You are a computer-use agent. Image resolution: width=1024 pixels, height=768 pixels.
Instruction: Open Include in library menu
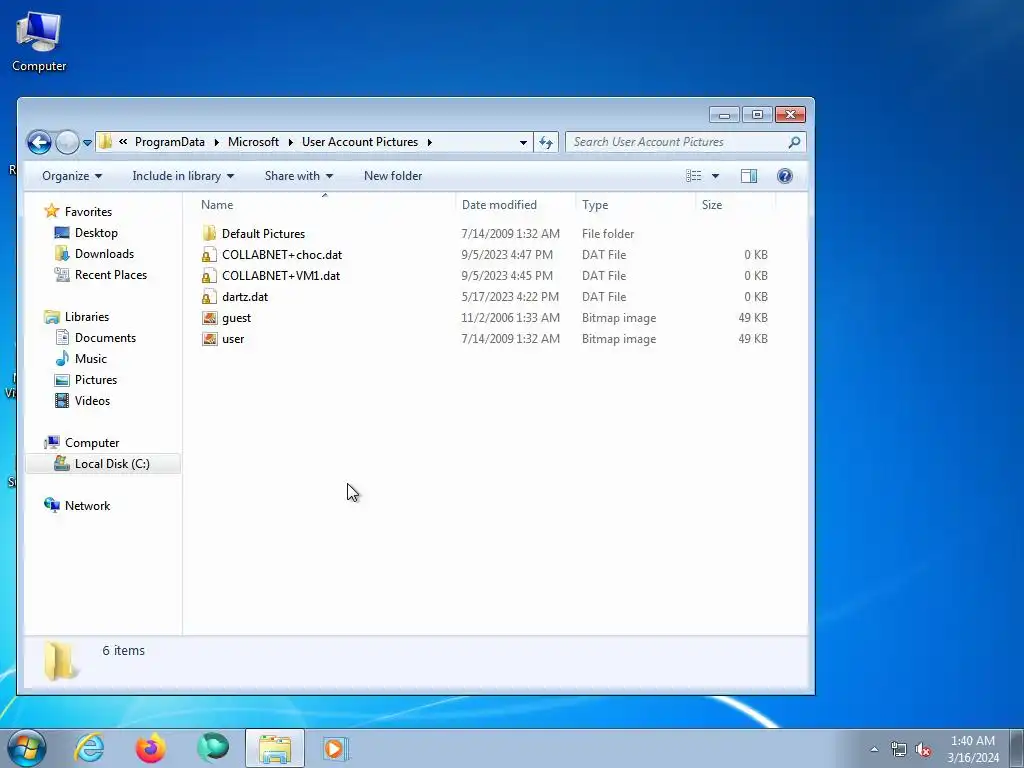tap(183, 176)
